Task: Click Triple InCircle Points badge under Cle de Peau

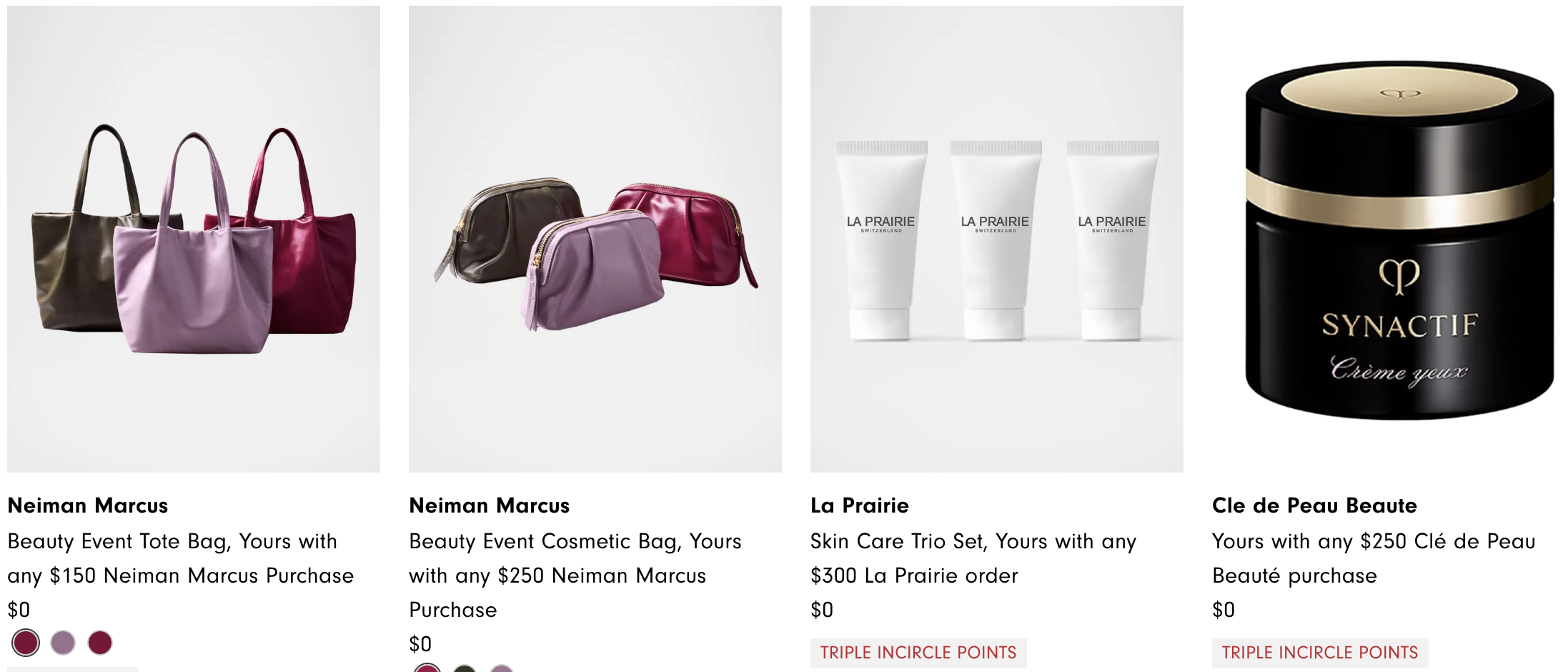Action: tap(1320, 653)
